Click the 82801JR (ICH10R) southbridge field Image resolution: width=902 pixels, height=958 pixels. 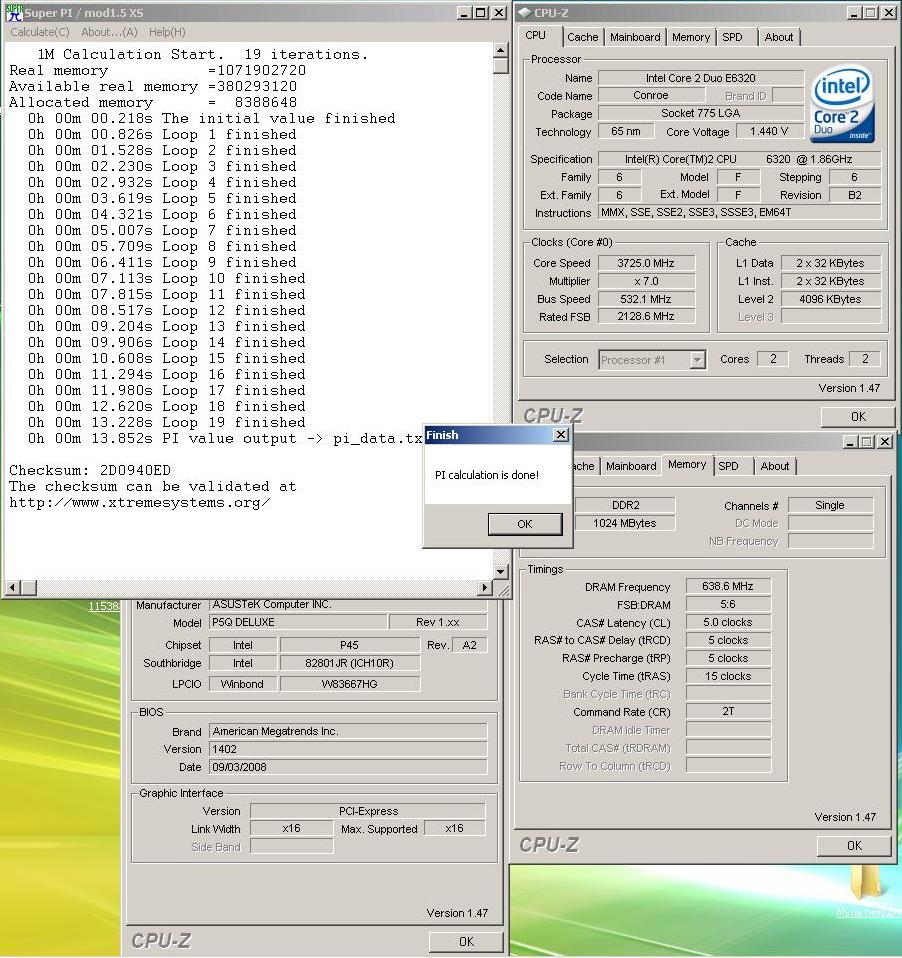tap(350, 664)
